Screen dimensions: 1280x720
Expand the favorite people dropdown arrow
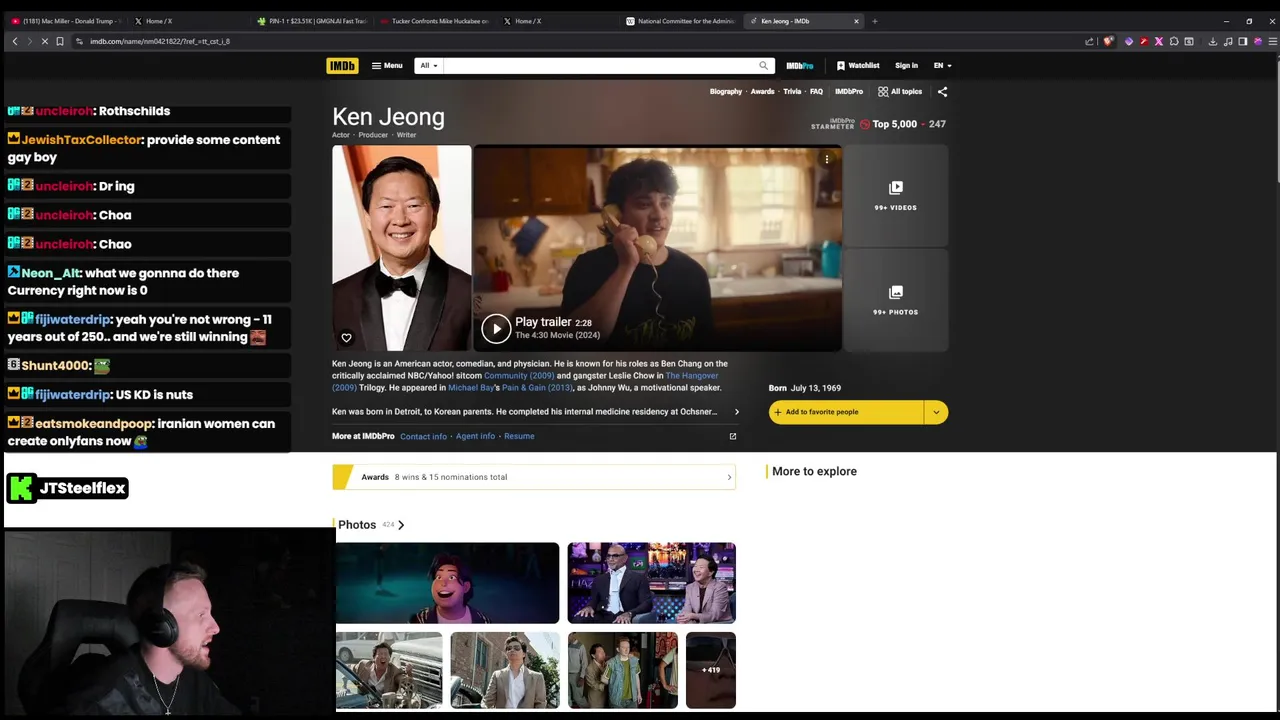[936, 412]
